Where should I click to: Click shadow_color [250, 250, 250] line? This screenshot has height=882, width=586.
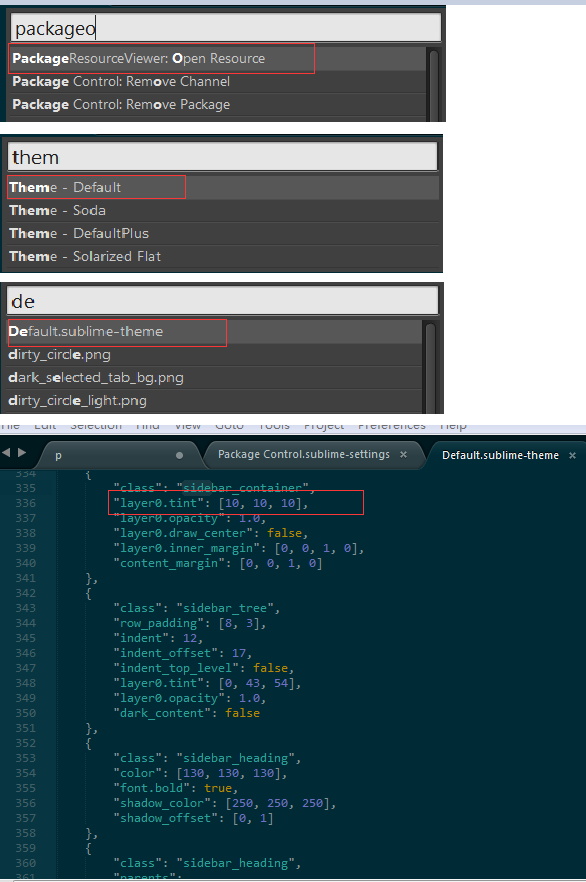coord(225,803)
